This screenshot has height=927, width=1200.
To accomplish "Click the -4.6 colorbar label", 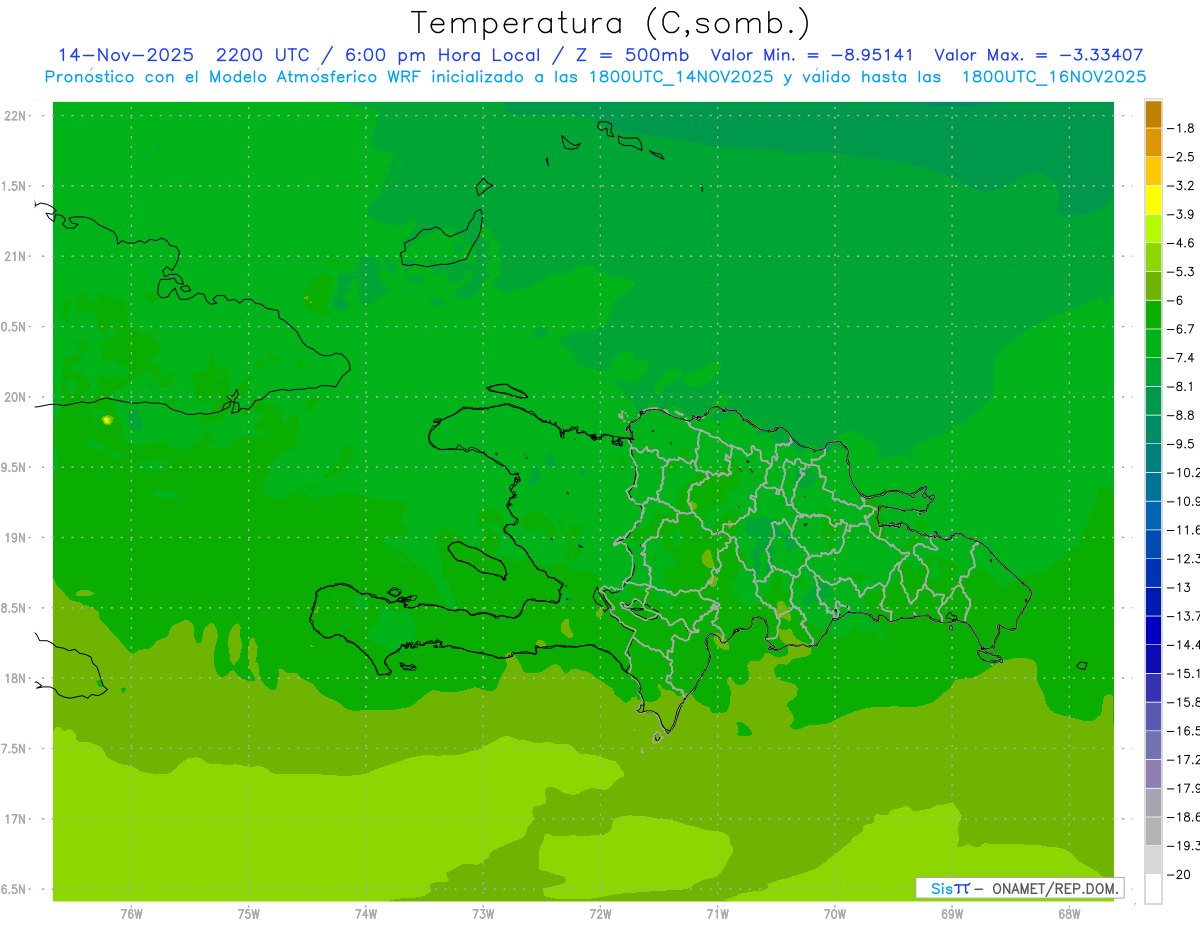I will (x=1182, y=243).
